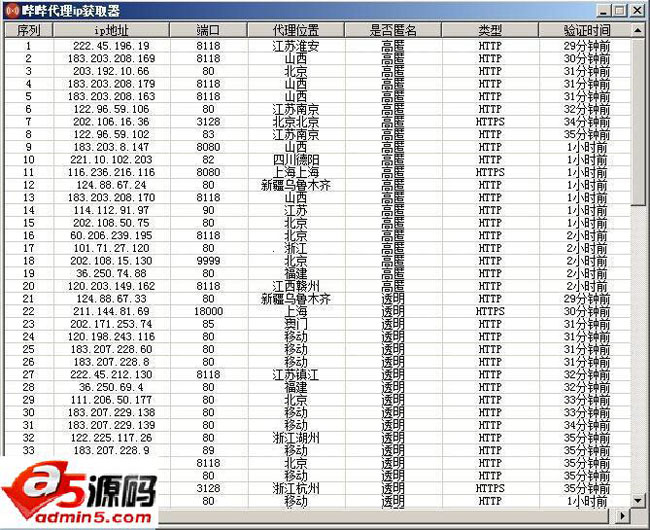The width and height of the screenshot is (650, 530).
Task: Close the proxy ip window
Action: (x=637, y=10)
